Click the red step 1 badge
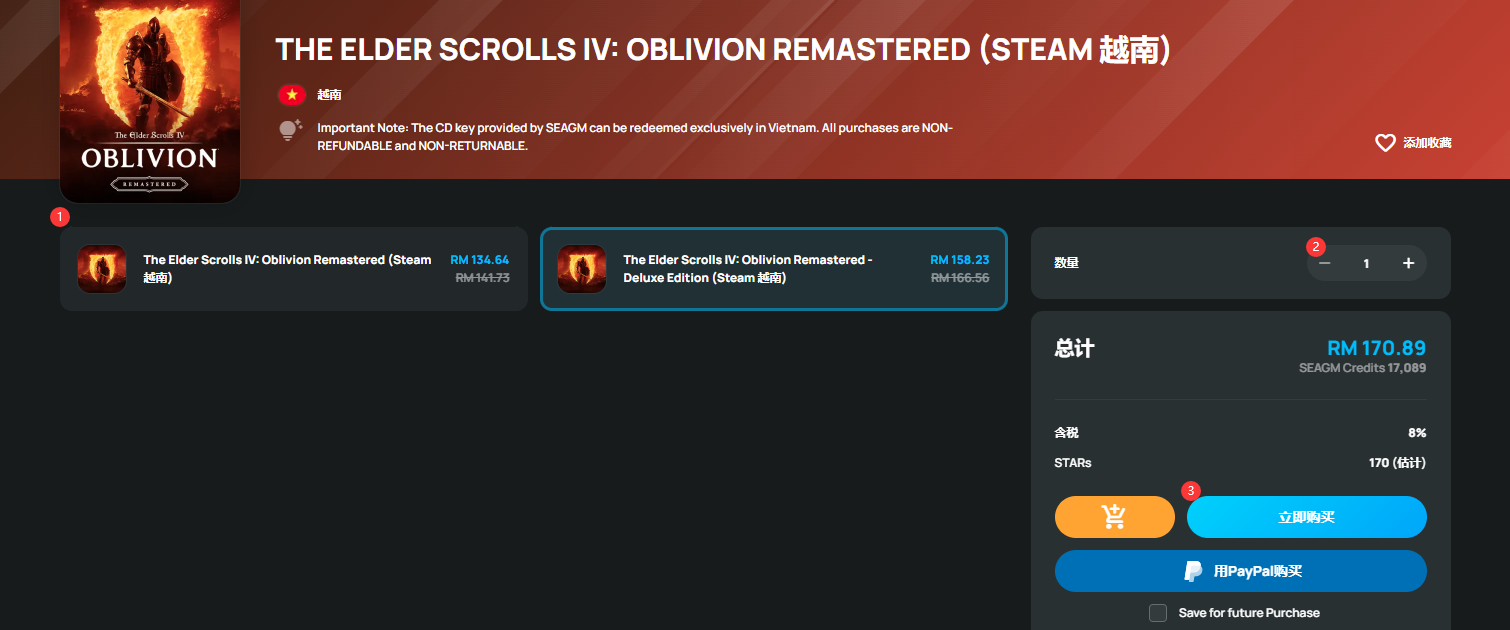 click(x=60, y=216)
